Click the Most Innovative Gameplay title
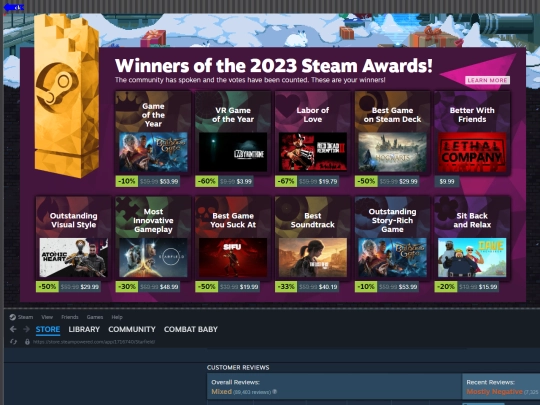Screen dimensions: 540x405 click(153, 220)
